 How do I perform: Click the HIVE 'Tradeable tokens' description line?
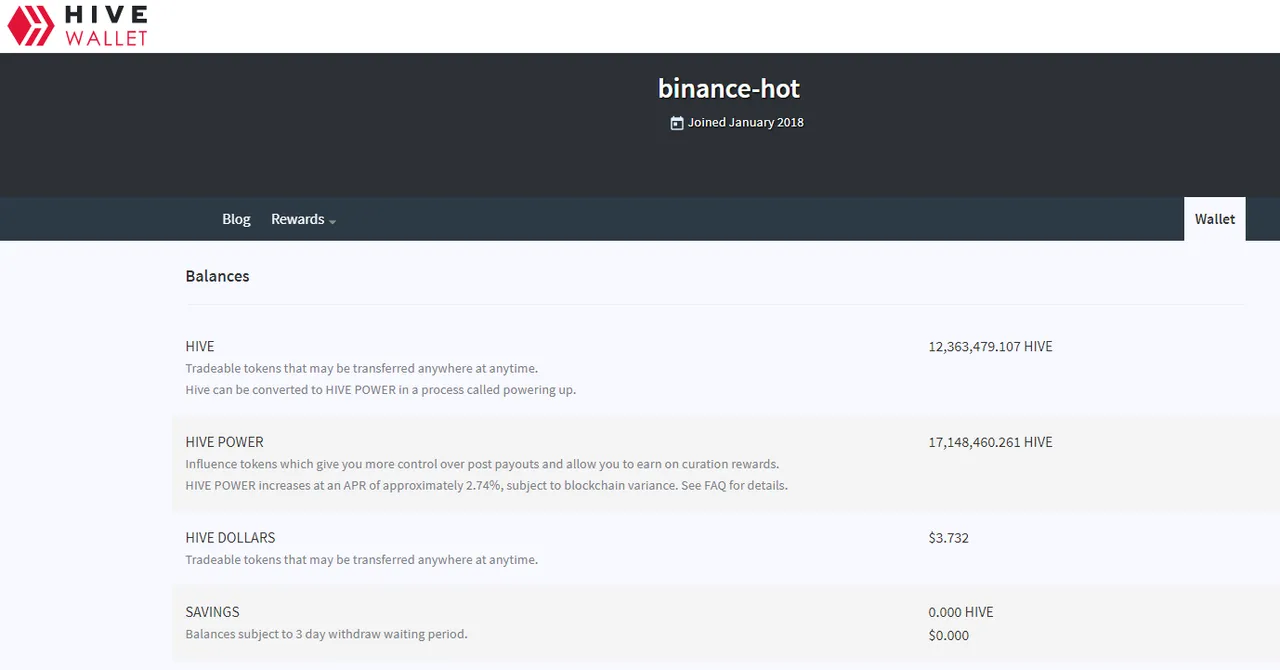(361, 369)
